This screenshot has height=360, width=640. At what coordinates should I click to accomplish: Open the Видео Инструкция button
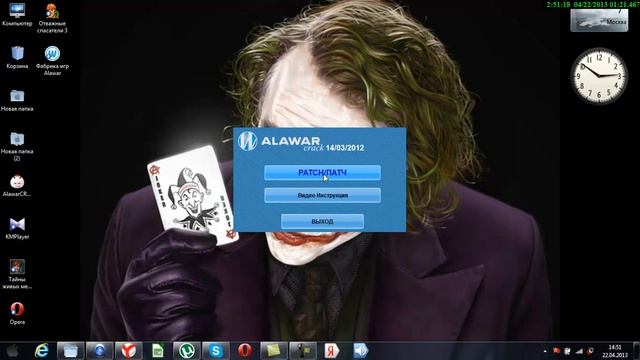pos(322,196)
